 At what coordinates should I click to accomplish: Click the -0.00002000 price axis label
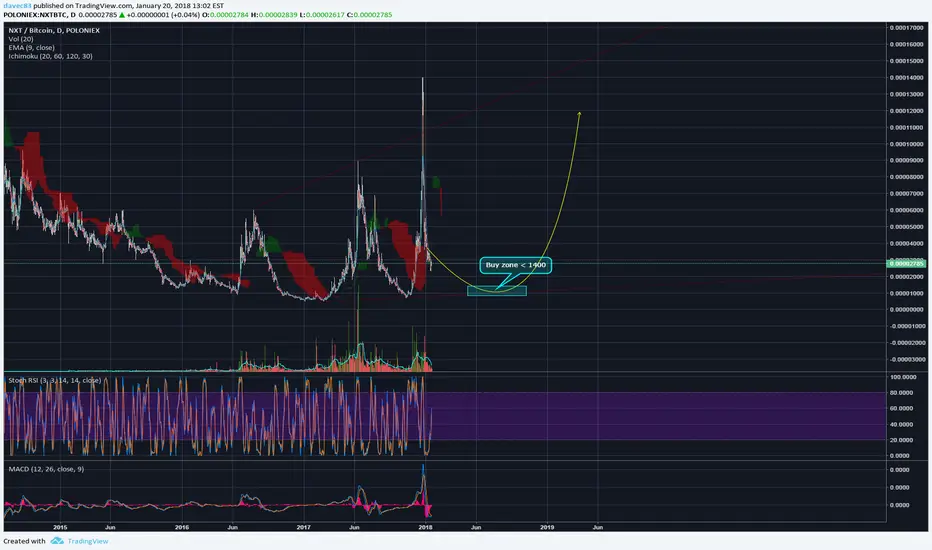(907, 342)
